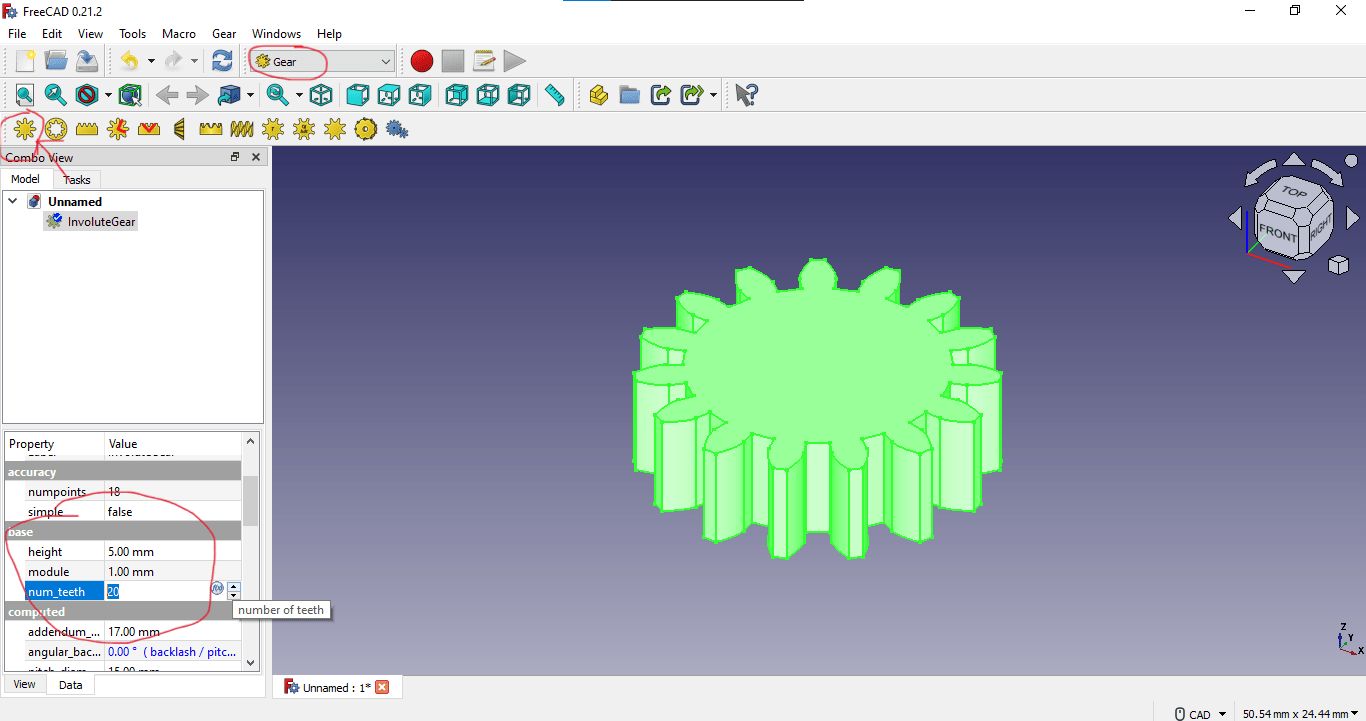This screenshot has width=1366, height=721.
Task: Switch to the Tasks tab
Action: click(x=77, y=180)
